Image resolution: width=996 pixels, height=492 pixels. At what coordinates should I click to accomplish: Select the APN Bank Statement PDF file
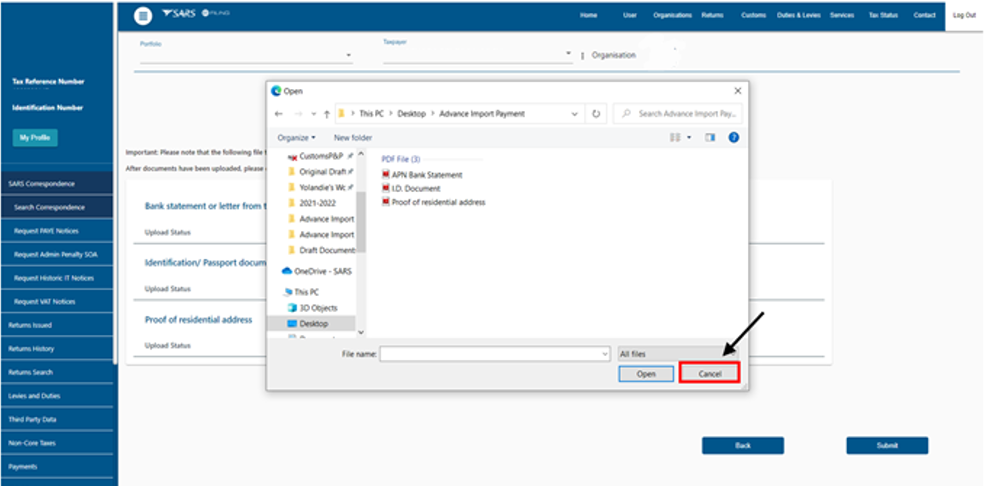click(426, 175)
